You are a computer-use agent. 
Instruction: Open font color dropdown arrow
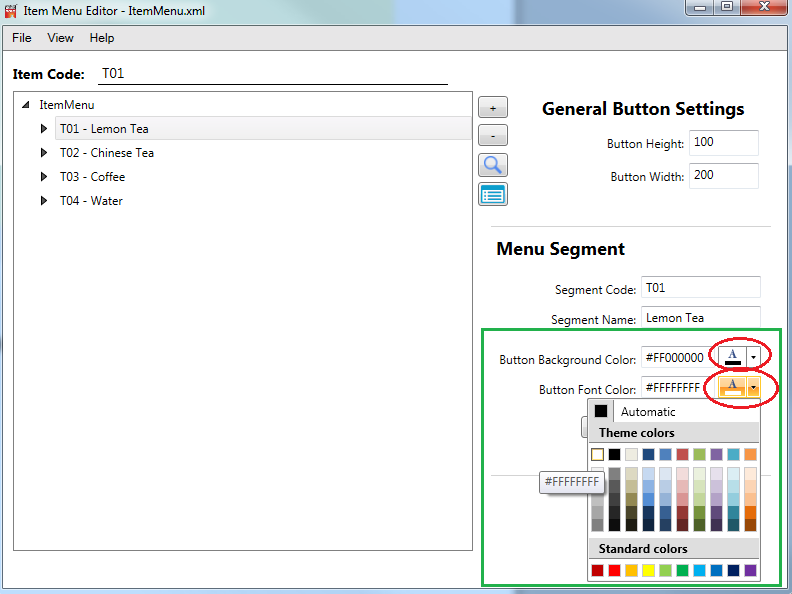coord(753,387)
